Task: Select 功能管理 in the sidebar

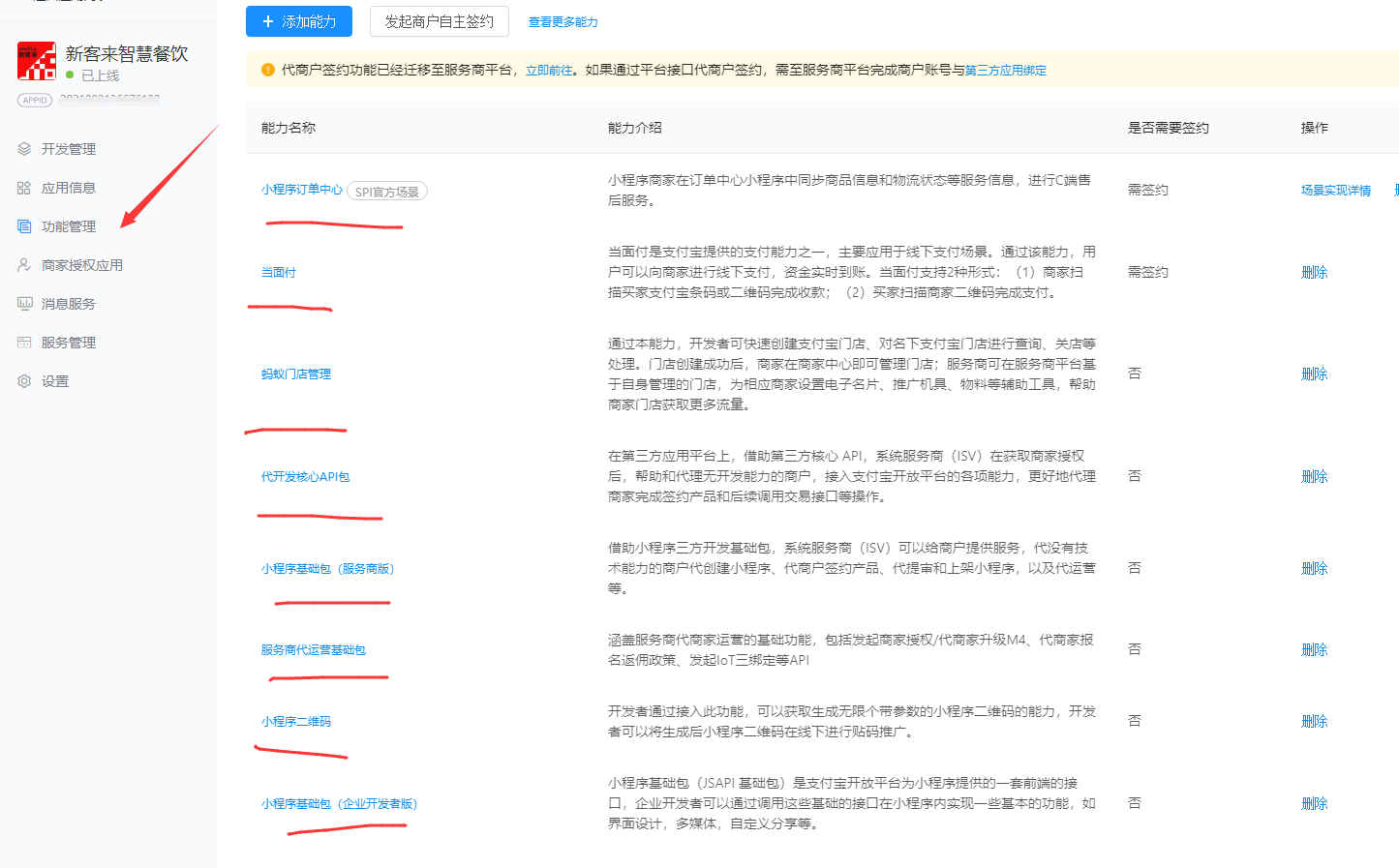Action: [69, 226]
